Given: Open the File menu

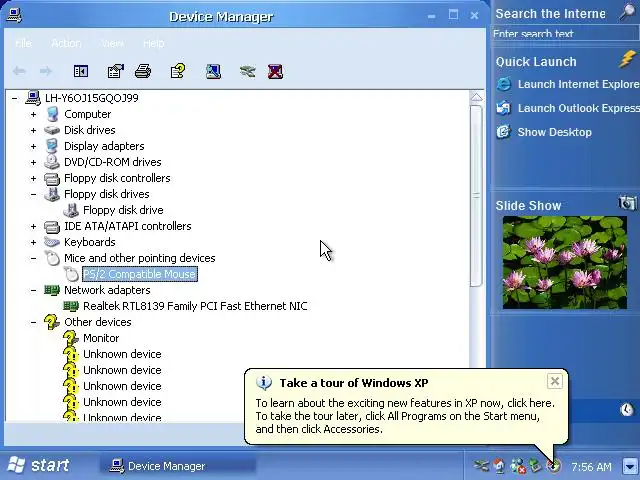Looking at the screenshot, I should pyautogui.click(x=23, y=43).
